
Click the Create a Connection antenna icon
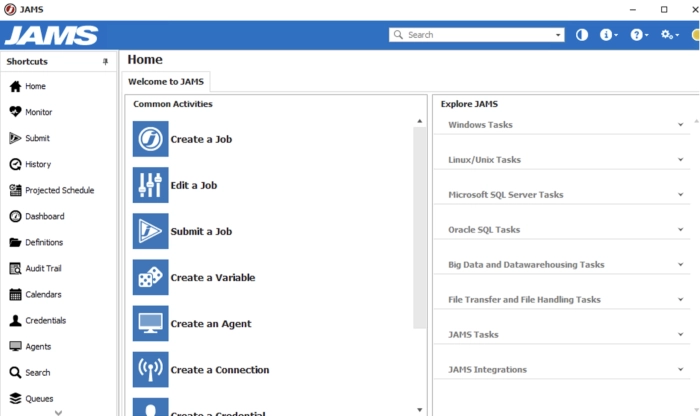coord(150,369)
